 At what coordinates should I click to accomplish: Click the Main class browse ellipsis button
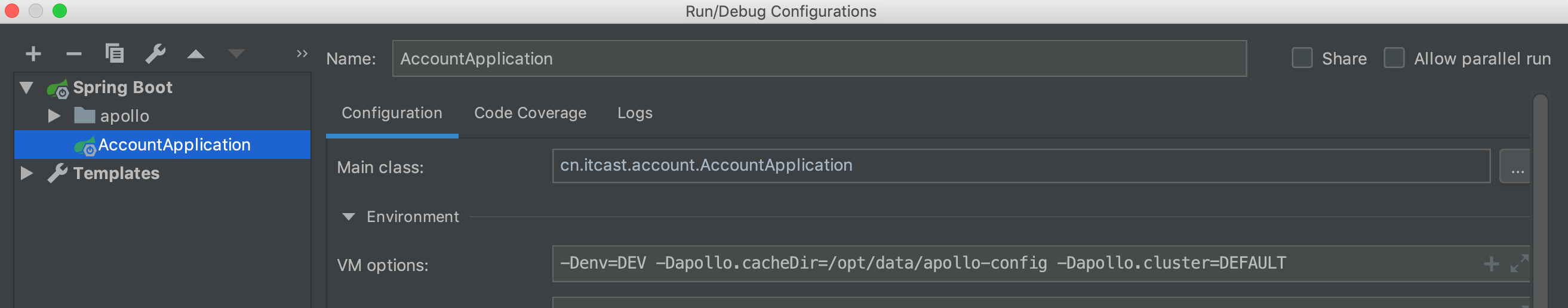1517,166
